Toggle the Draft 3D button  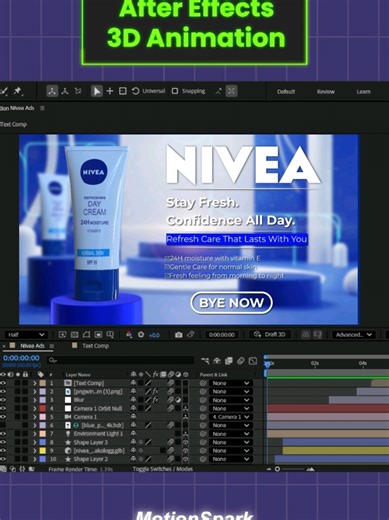click(x=270, y=334)
